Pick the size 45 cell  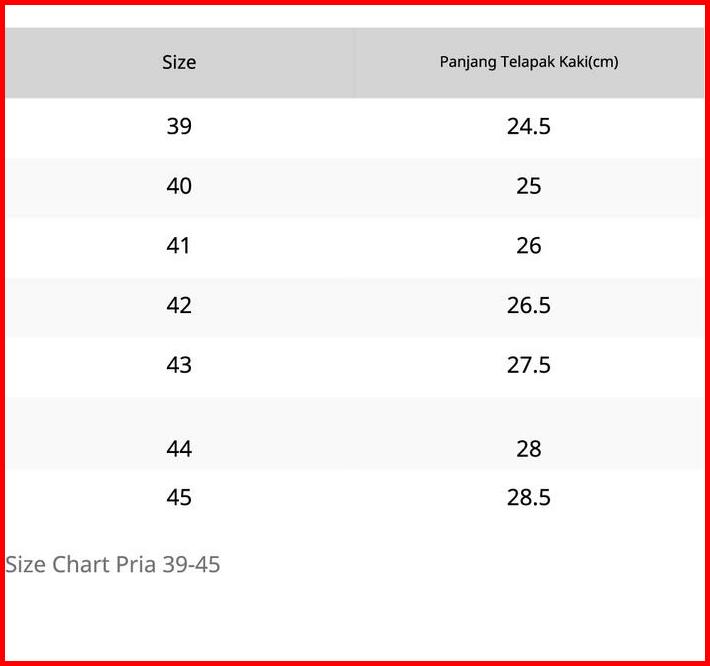(x=179, y=497)
